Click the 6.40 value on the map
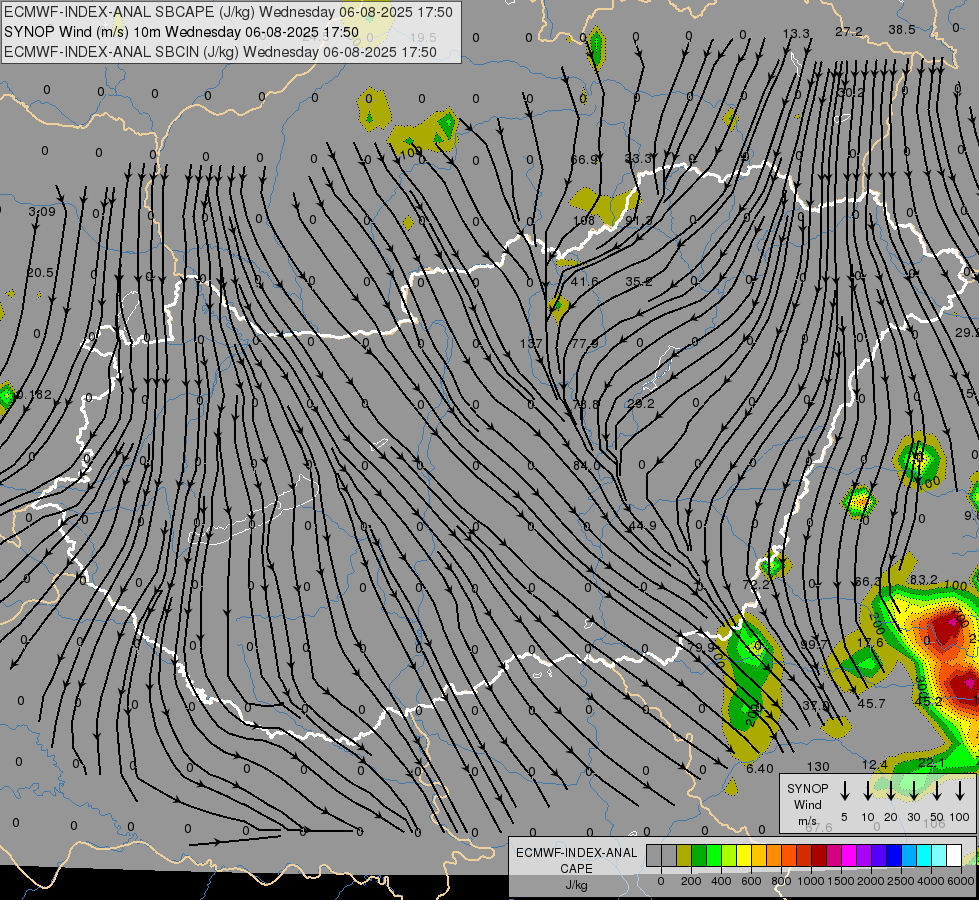Image resolution: width=979 pixels, height=900 pixels. pyautogui.click(x=760, y=769)
